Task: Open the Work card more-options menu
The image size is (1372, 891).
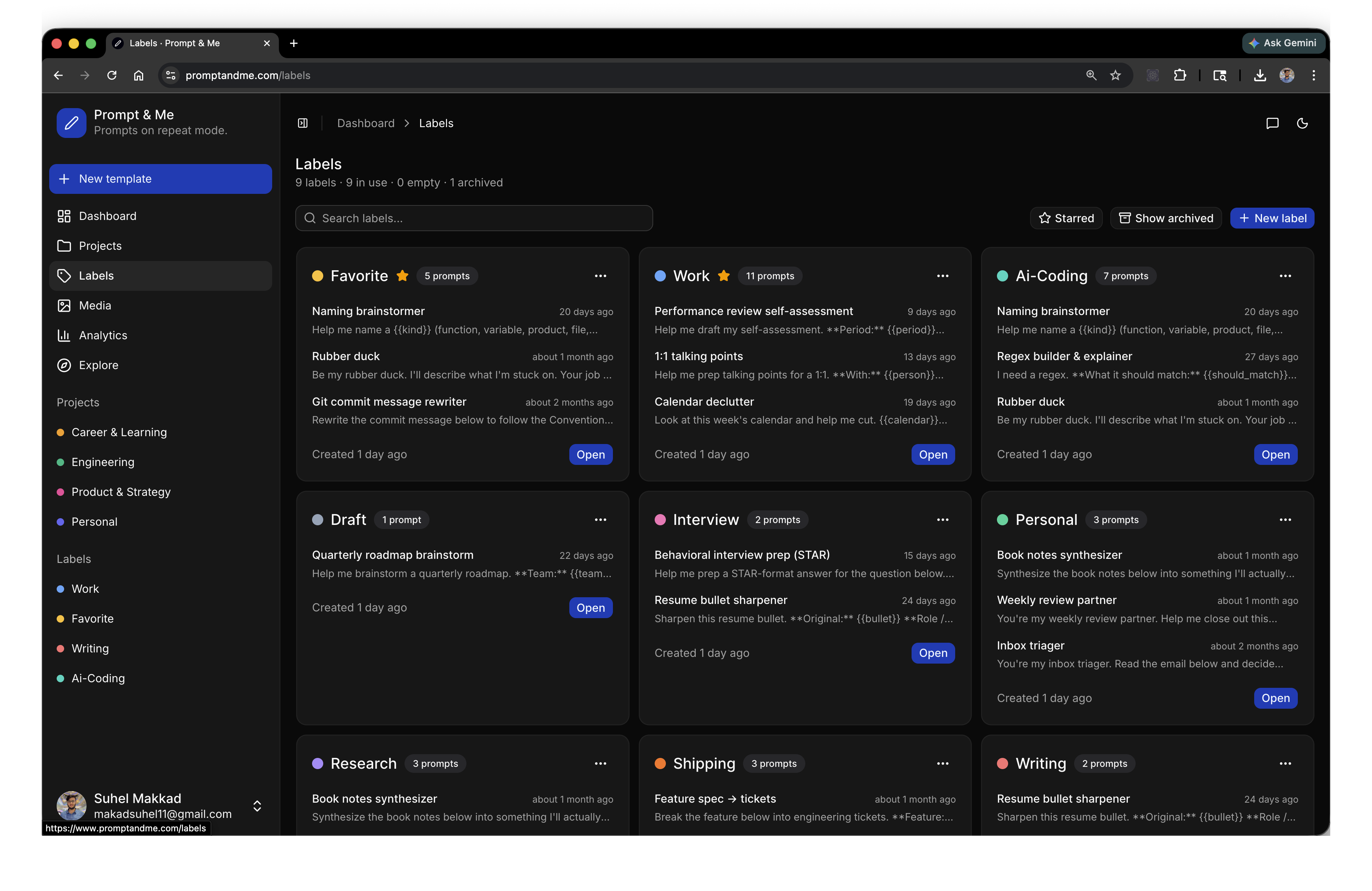Action: coord(943,276)
